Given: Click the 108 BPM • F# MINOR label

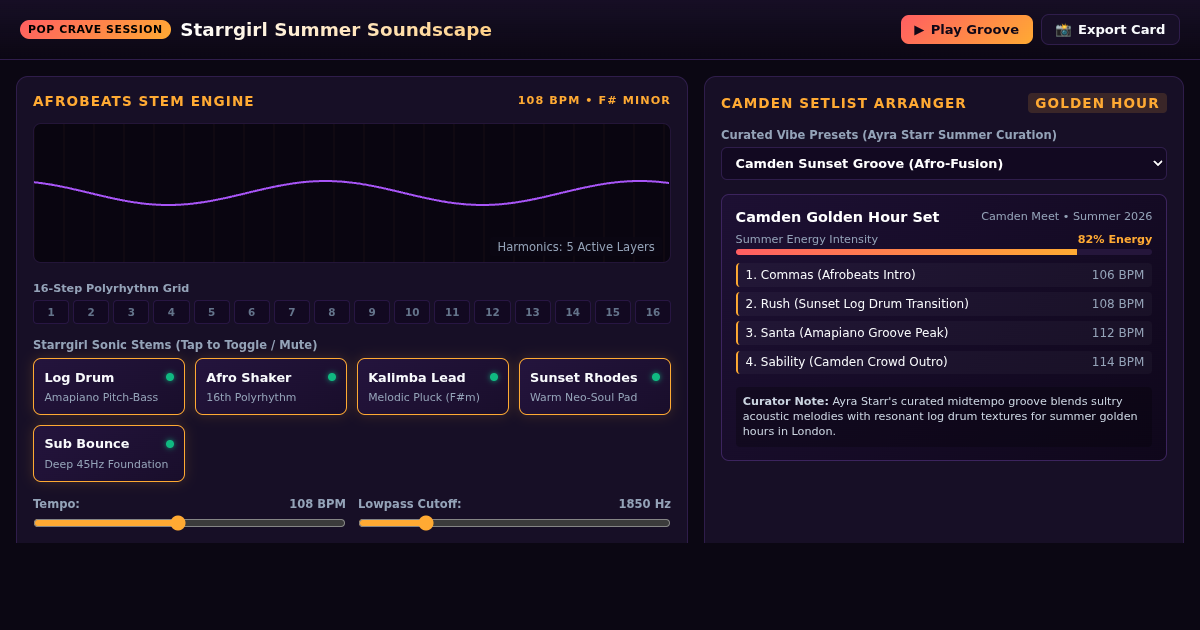Looking at the screenshot, I should click(x=594, y=101).
